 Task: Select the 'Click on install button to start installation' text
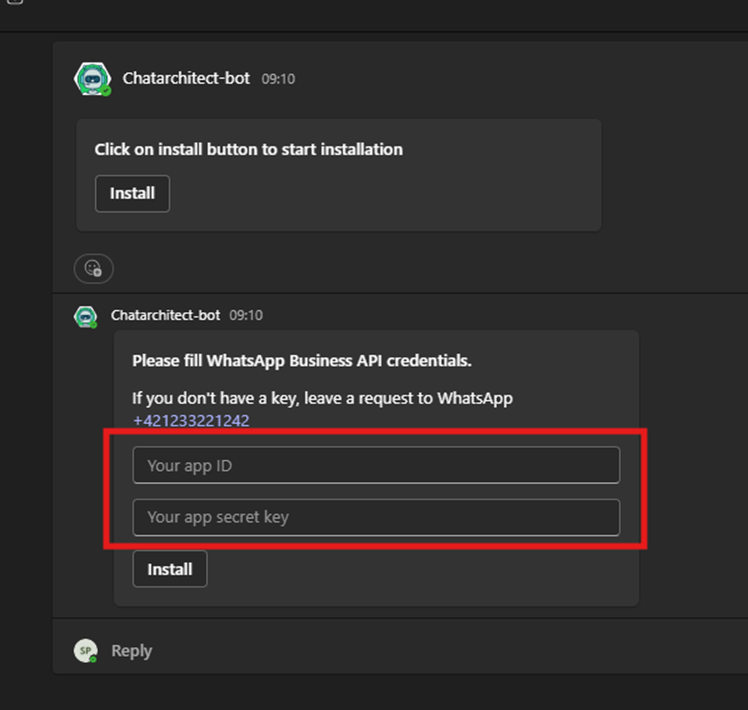(x=249, y=149)
